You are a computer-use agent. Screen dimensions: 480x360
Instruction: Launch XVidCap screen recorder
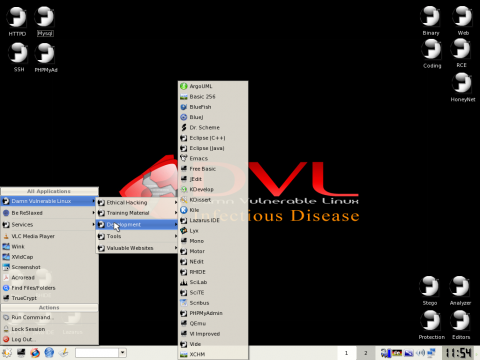click(50, 257)
